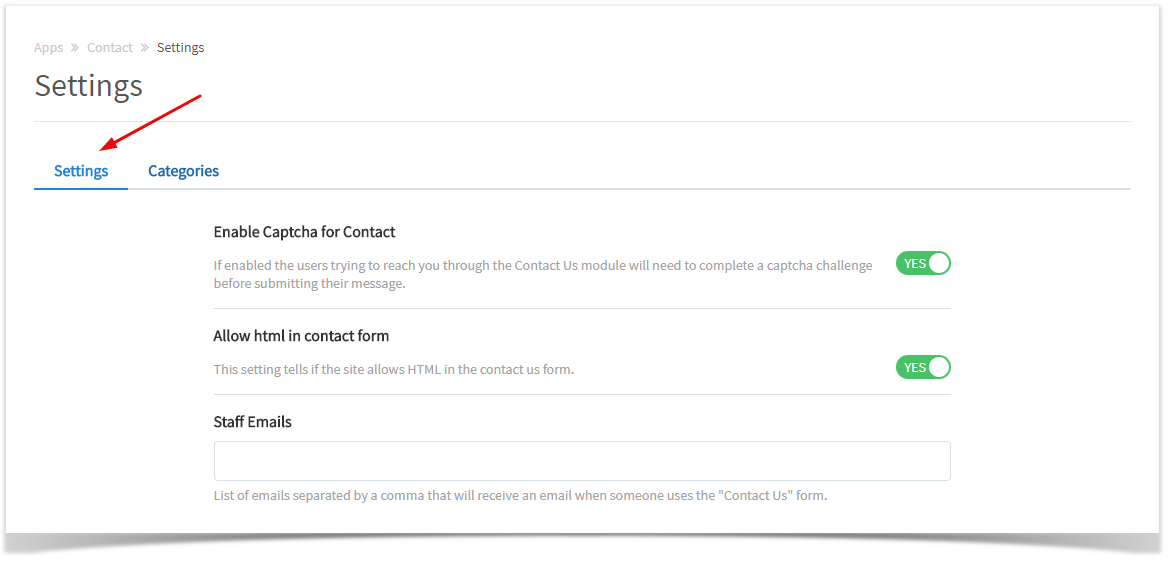Click the YES label on the Allow html toggle
Image resolution: width=1173 pixels, height=562 pixels.
pyautogui.click(x=914, y=368)
